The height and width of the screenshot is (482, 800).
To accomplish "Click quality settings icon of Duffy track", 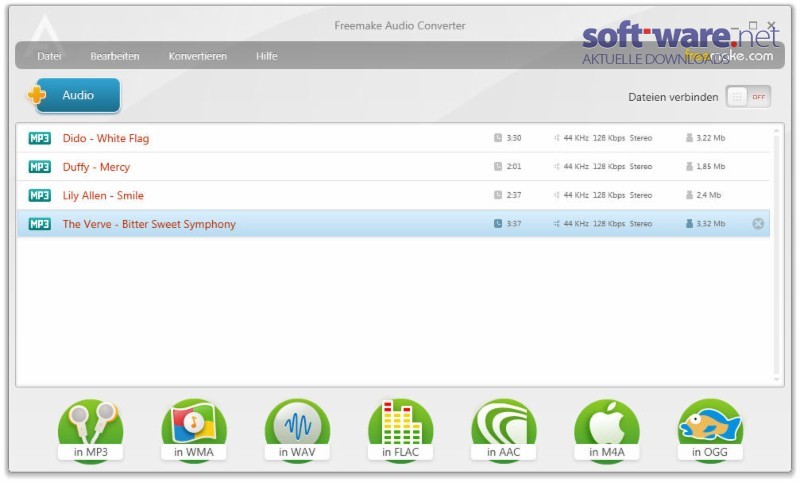I will (557, 166).
